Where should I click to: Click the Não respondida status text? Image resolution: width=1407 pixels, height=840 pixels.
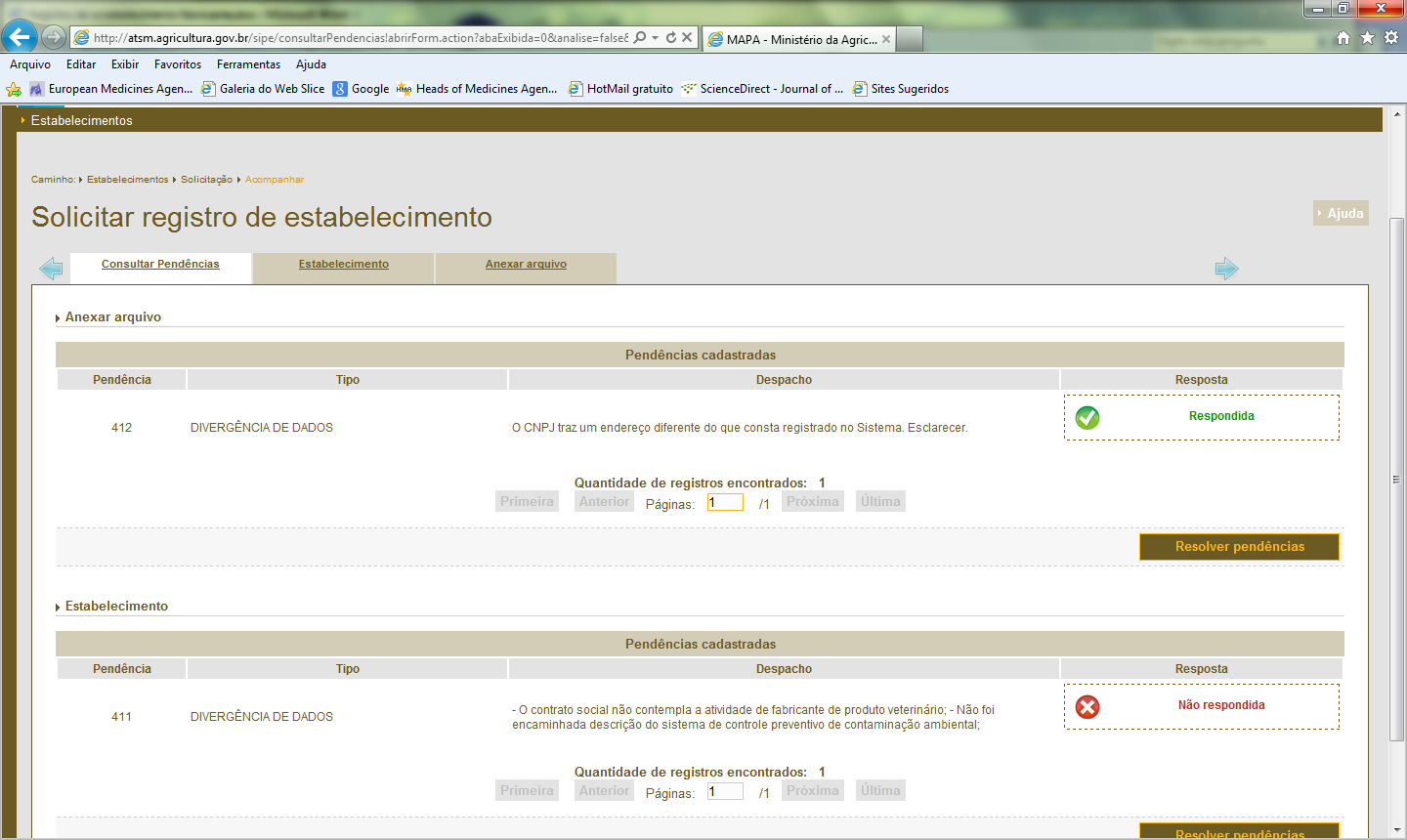(1221, 705)
